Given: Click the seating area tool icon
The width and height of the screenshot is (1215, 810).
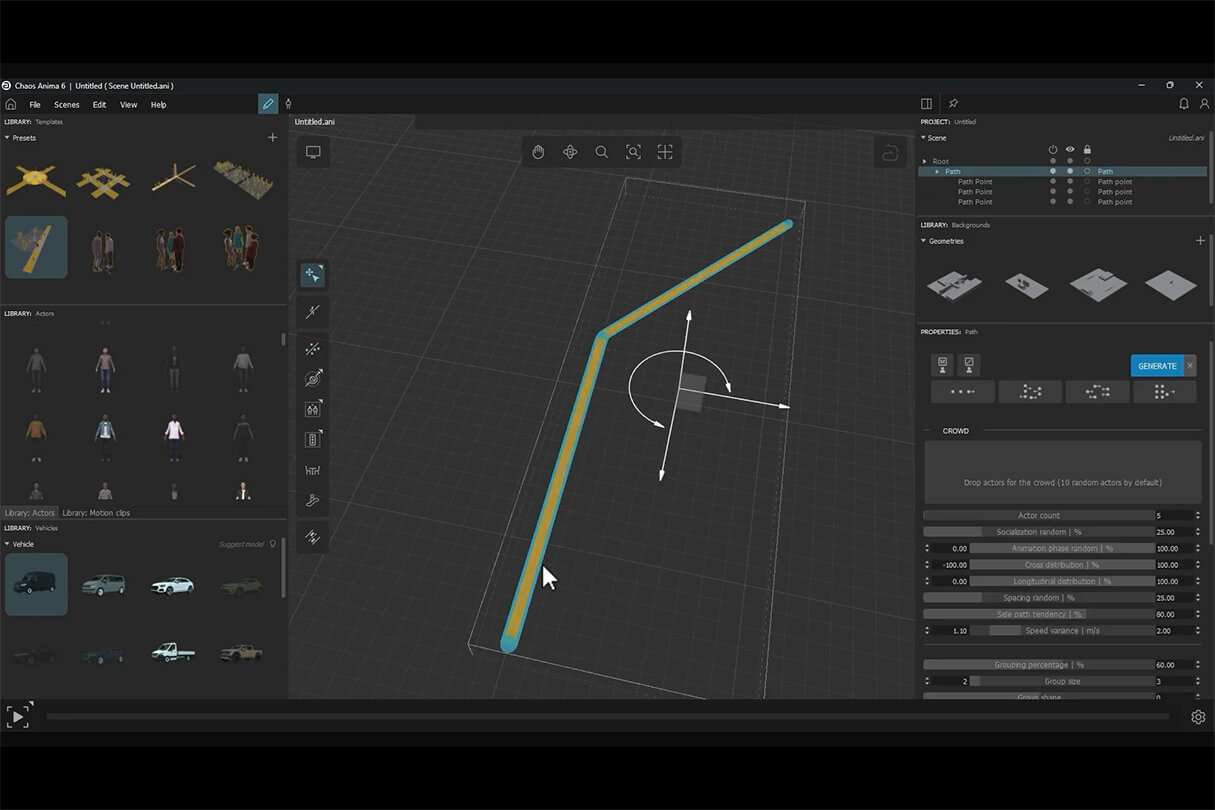Looking at the screenshot, I should click(313, 470).
